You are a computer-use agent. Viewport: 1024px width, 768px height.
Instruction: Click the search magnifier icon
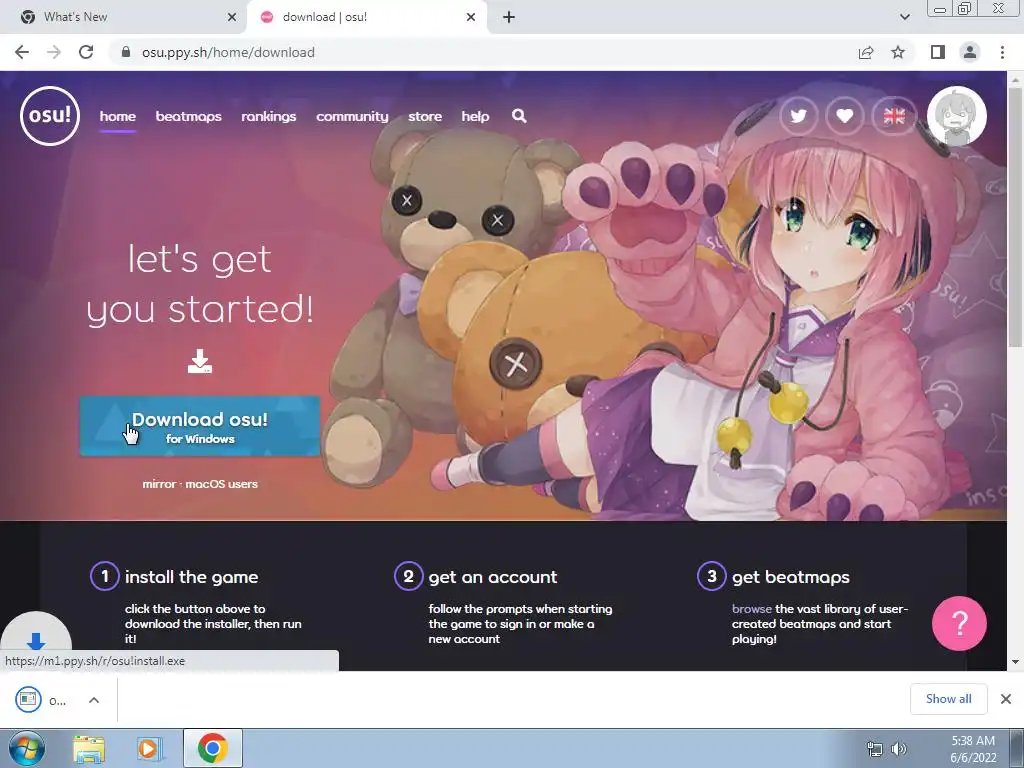click(519, 116)
